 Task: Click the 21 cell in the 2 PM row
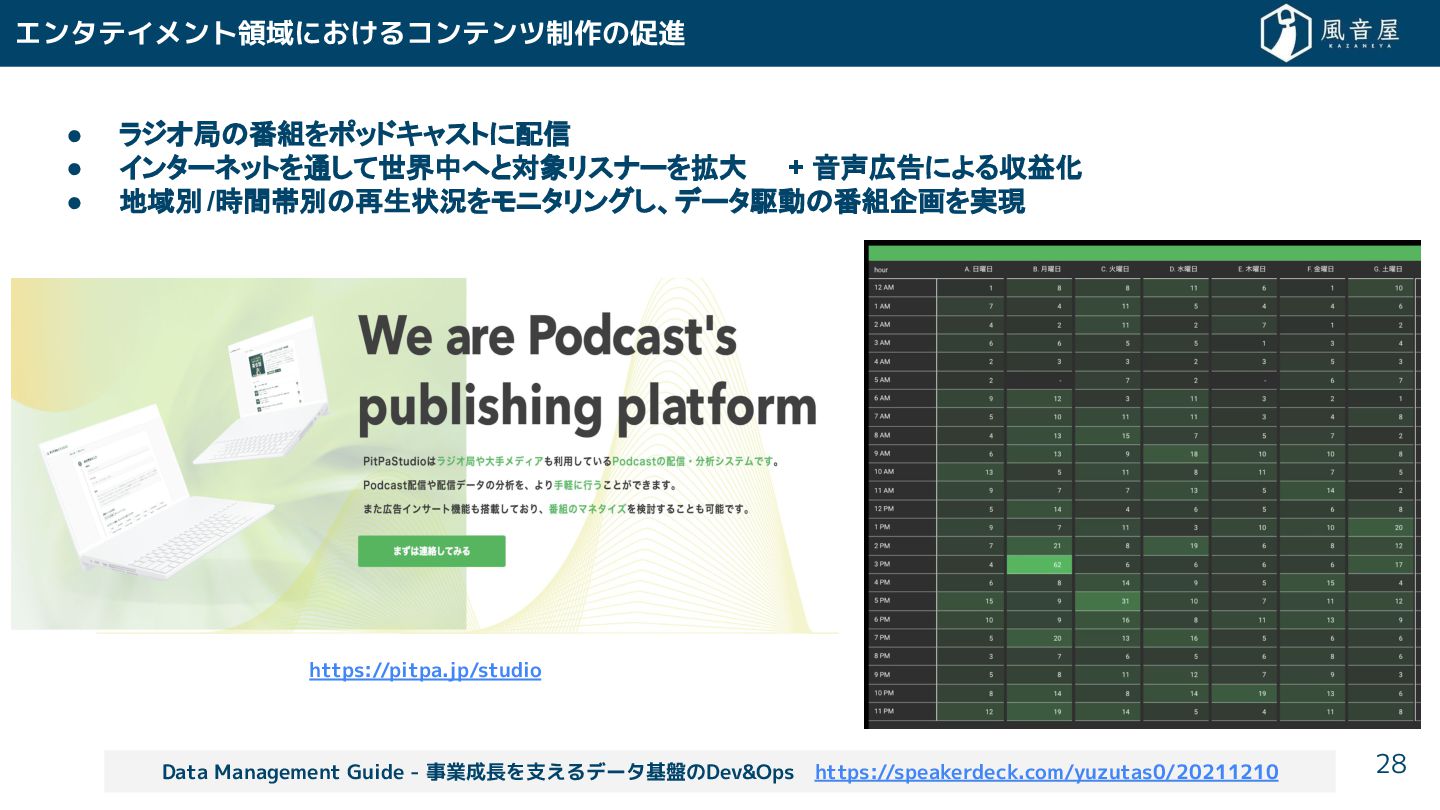[x=1039, y=546]
